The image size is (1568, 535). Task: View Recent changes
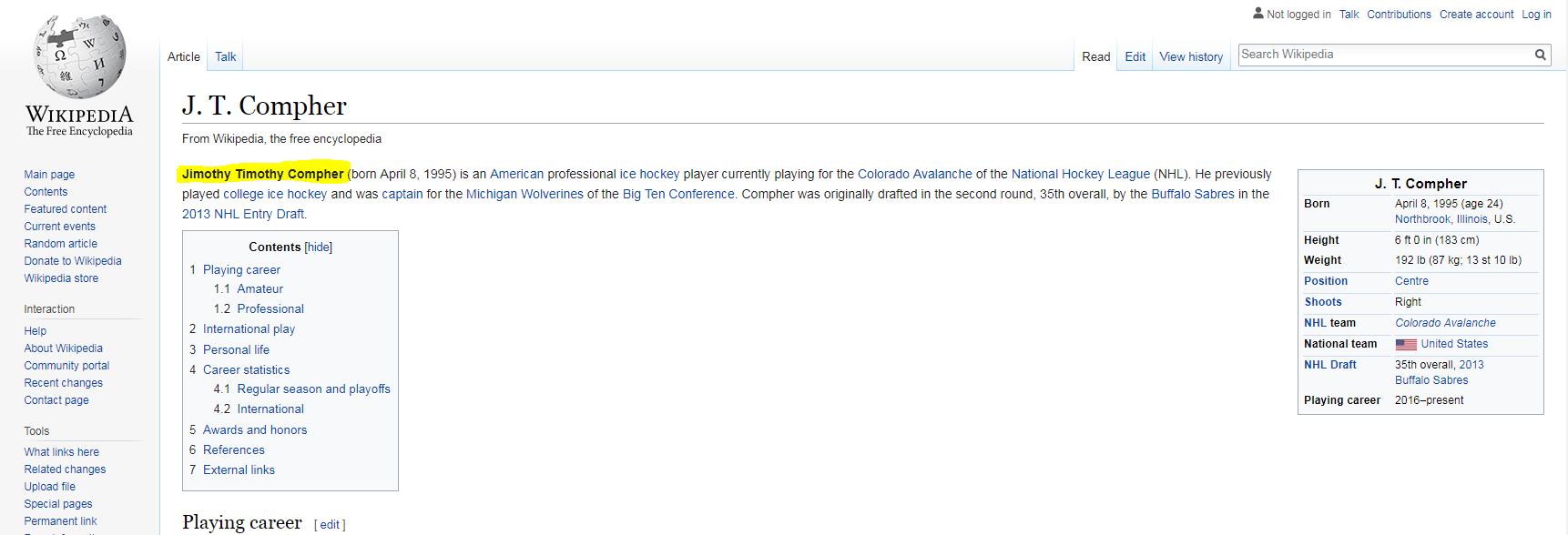63,383
